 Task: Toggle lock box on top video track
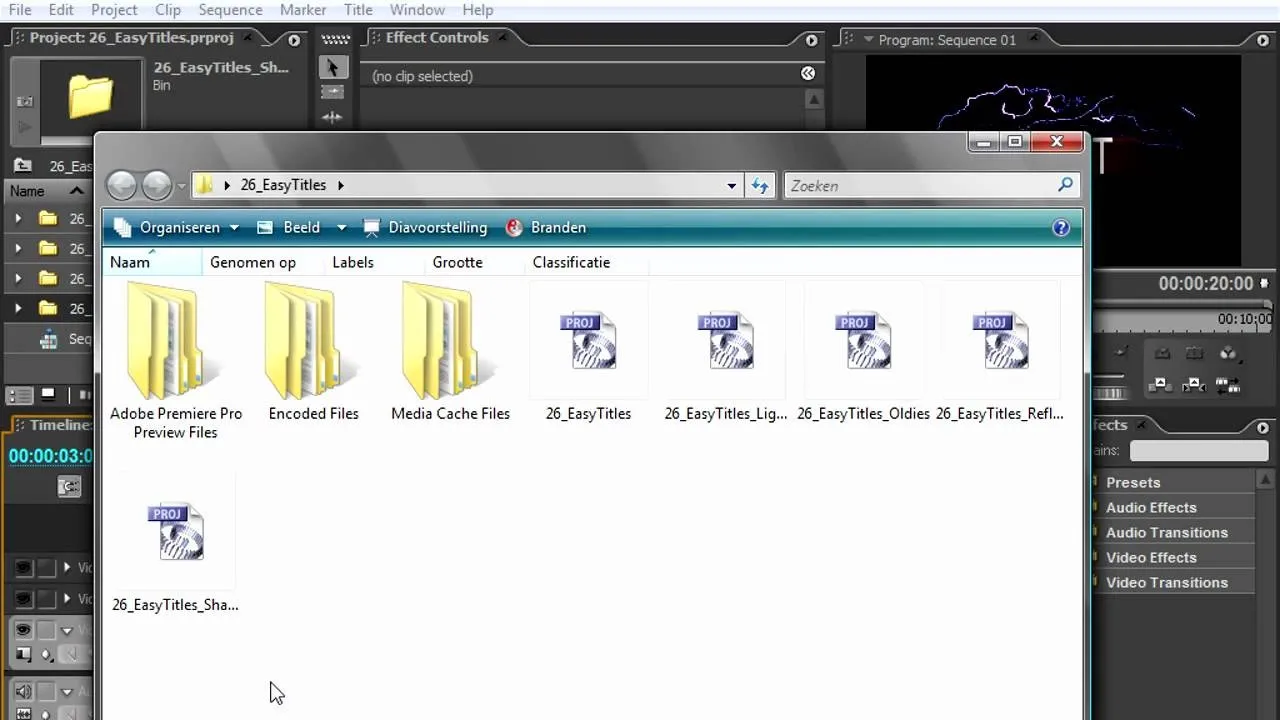pos(47,568)
